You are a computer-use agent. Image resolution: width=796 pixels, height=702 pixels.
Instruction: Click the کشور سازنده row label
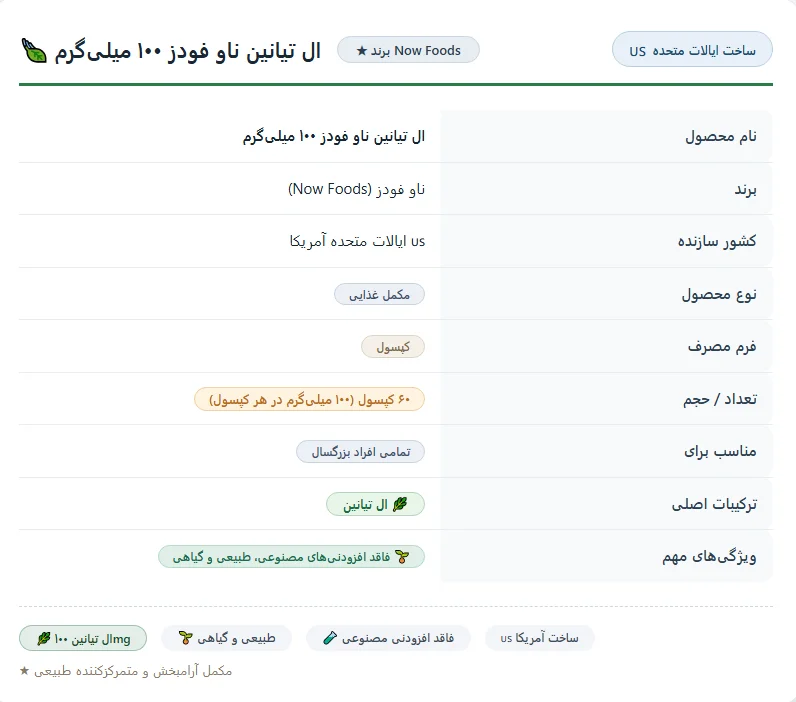717,241
